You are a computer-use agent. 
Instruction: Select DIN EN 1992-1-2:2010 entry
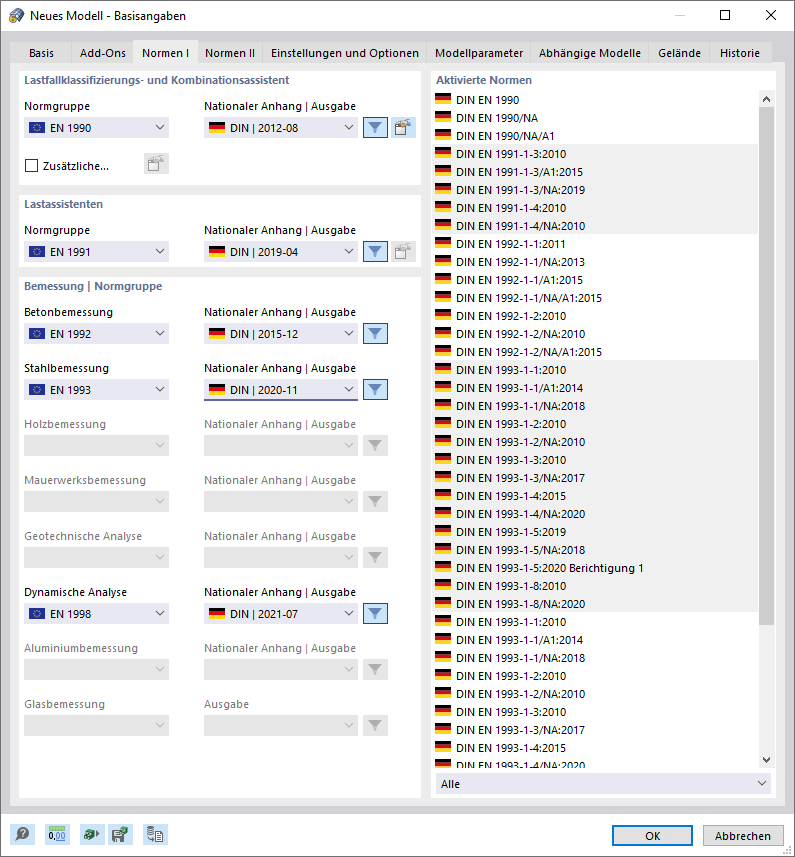tap(596, 316)
